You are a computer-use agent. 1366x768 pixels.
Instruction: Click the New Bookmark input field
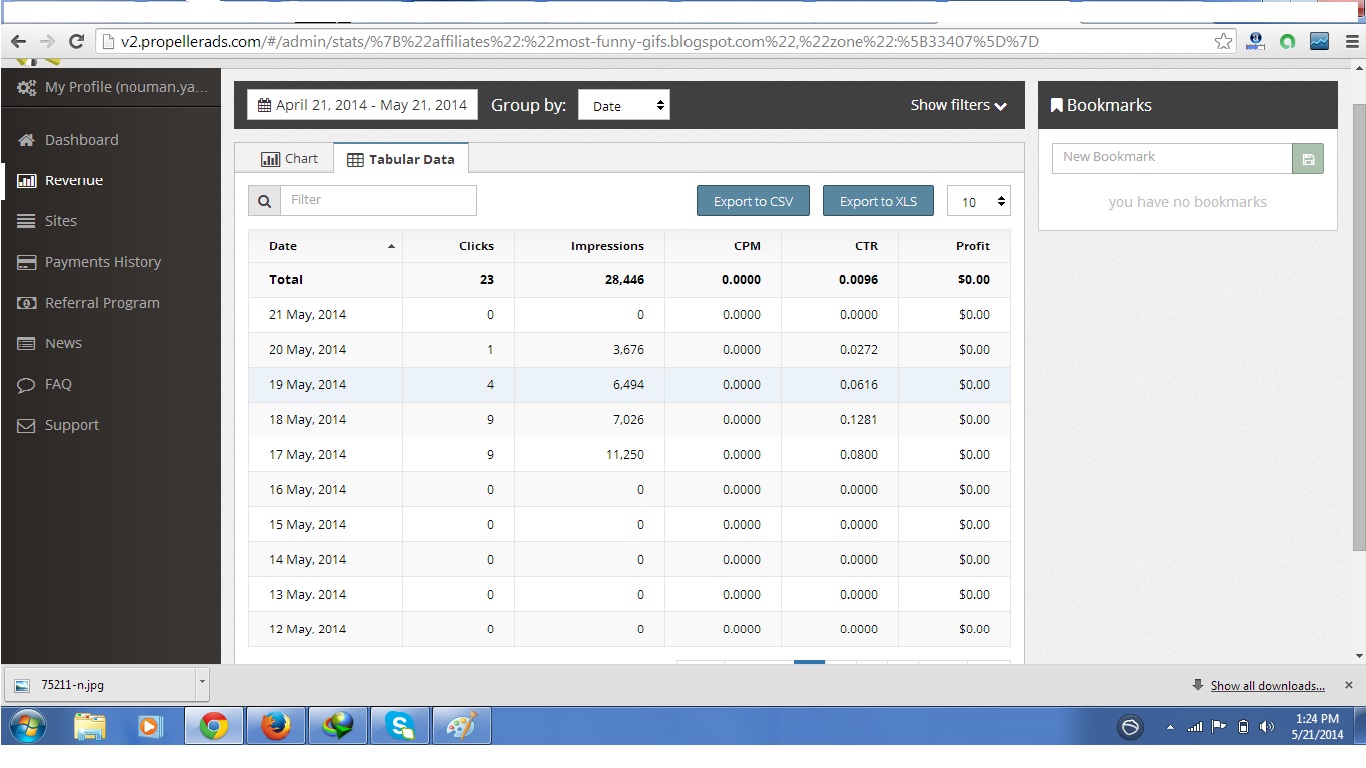1171,157
